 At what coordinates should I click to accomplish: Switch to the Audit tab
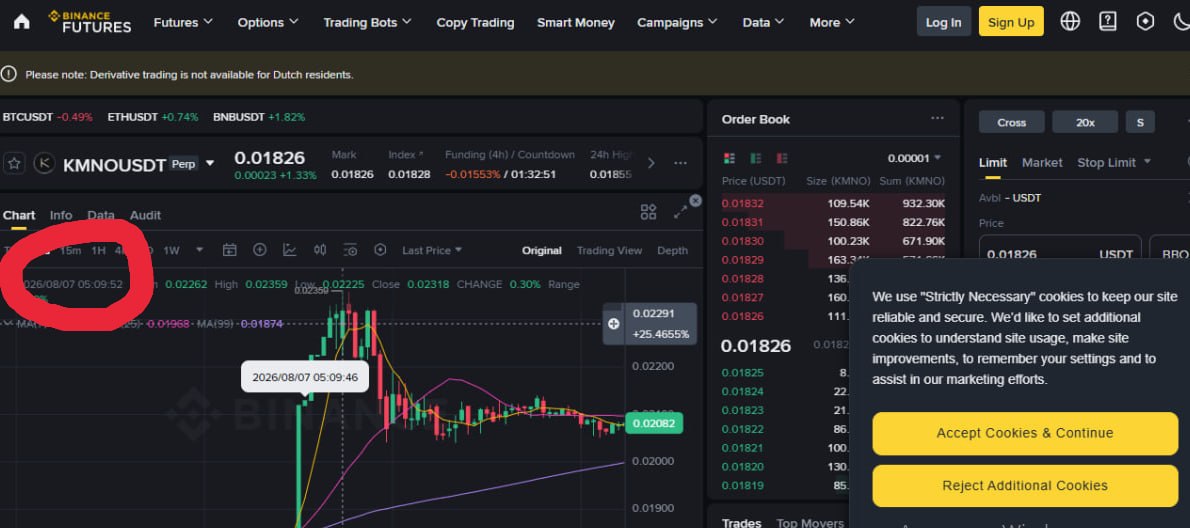145,215
